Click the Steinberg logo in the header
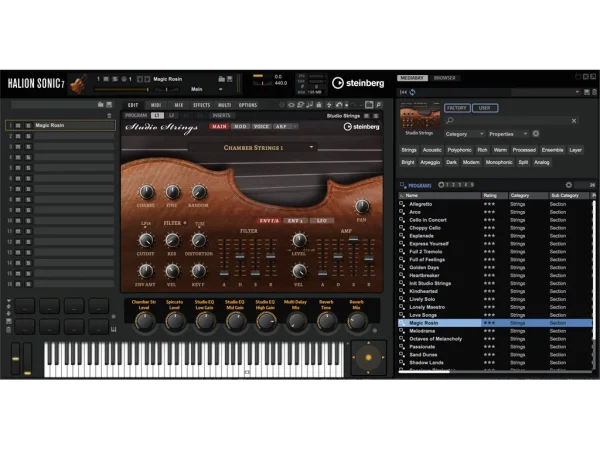The image size is (600, 450). tap(357, 83)
